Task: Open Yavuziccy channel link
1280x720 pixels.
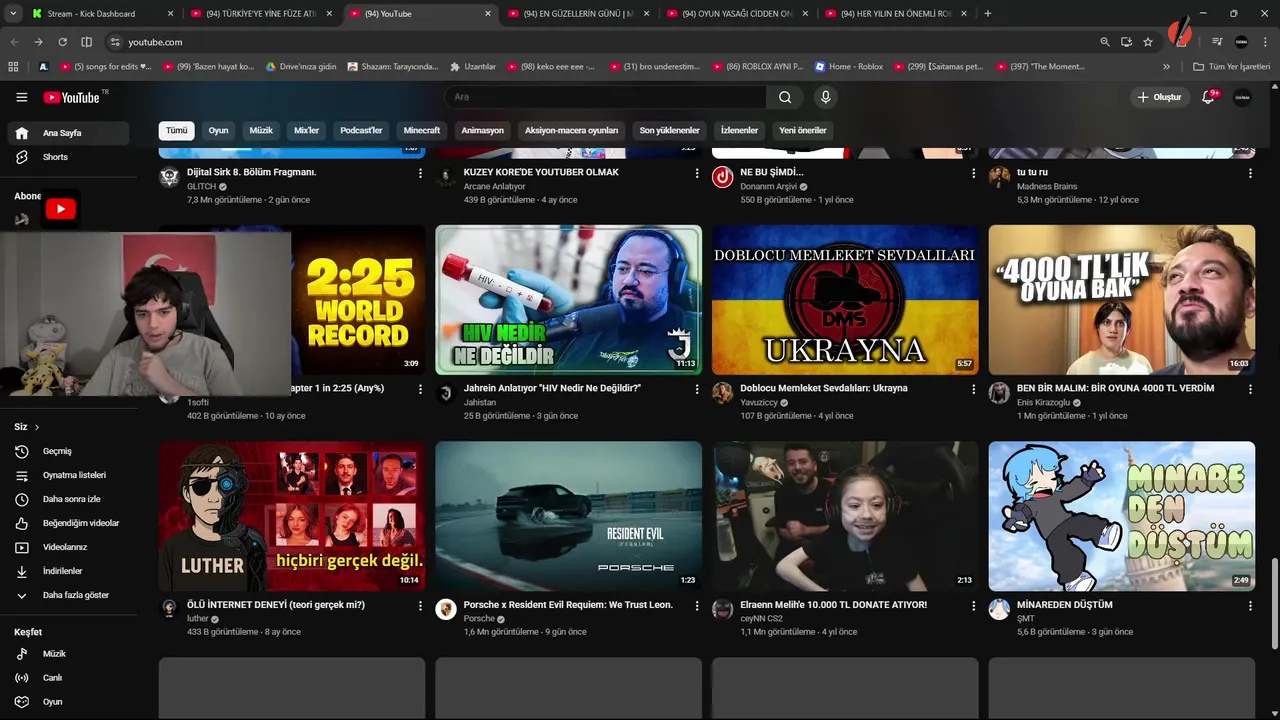Action: pyautogui.click(x=759, y=403)
